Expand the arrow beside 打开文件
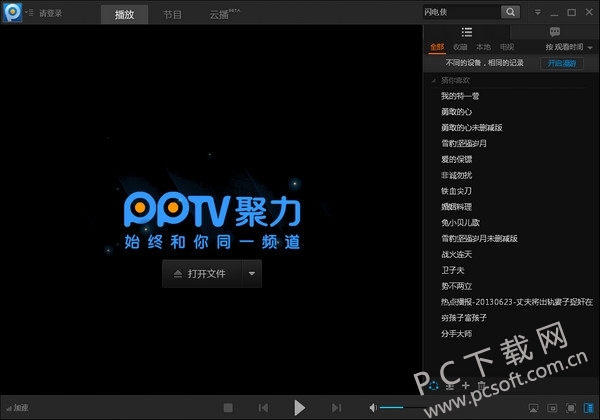The height and width of the screenshot is (420, 600). 252,274
